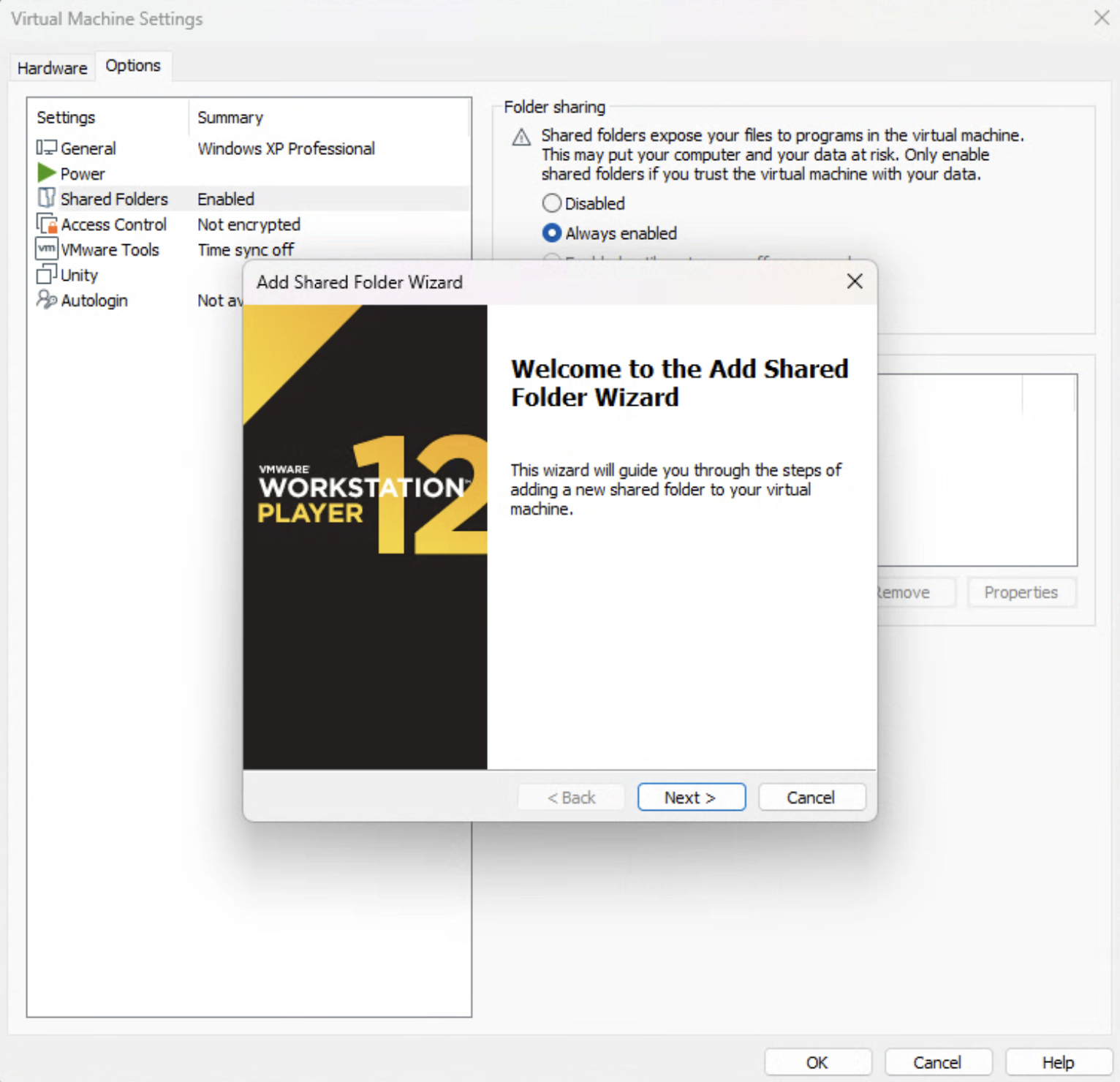Click the Access Control lock icon
Viewport: 1120px width, 1082px height.
click(47, 224)
